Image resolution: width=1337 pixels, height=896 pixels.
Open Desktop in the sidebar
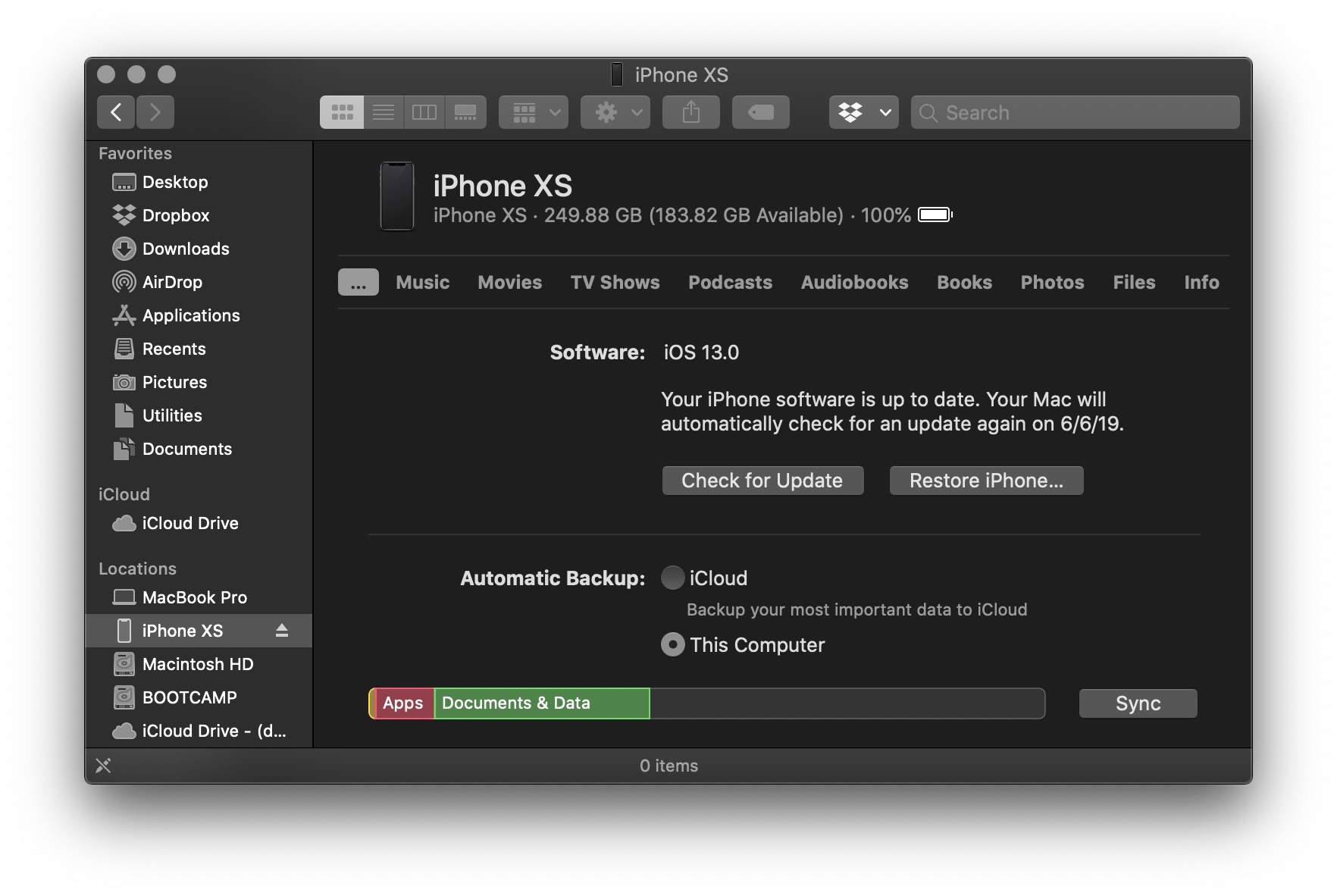click(x=199, y=182)
